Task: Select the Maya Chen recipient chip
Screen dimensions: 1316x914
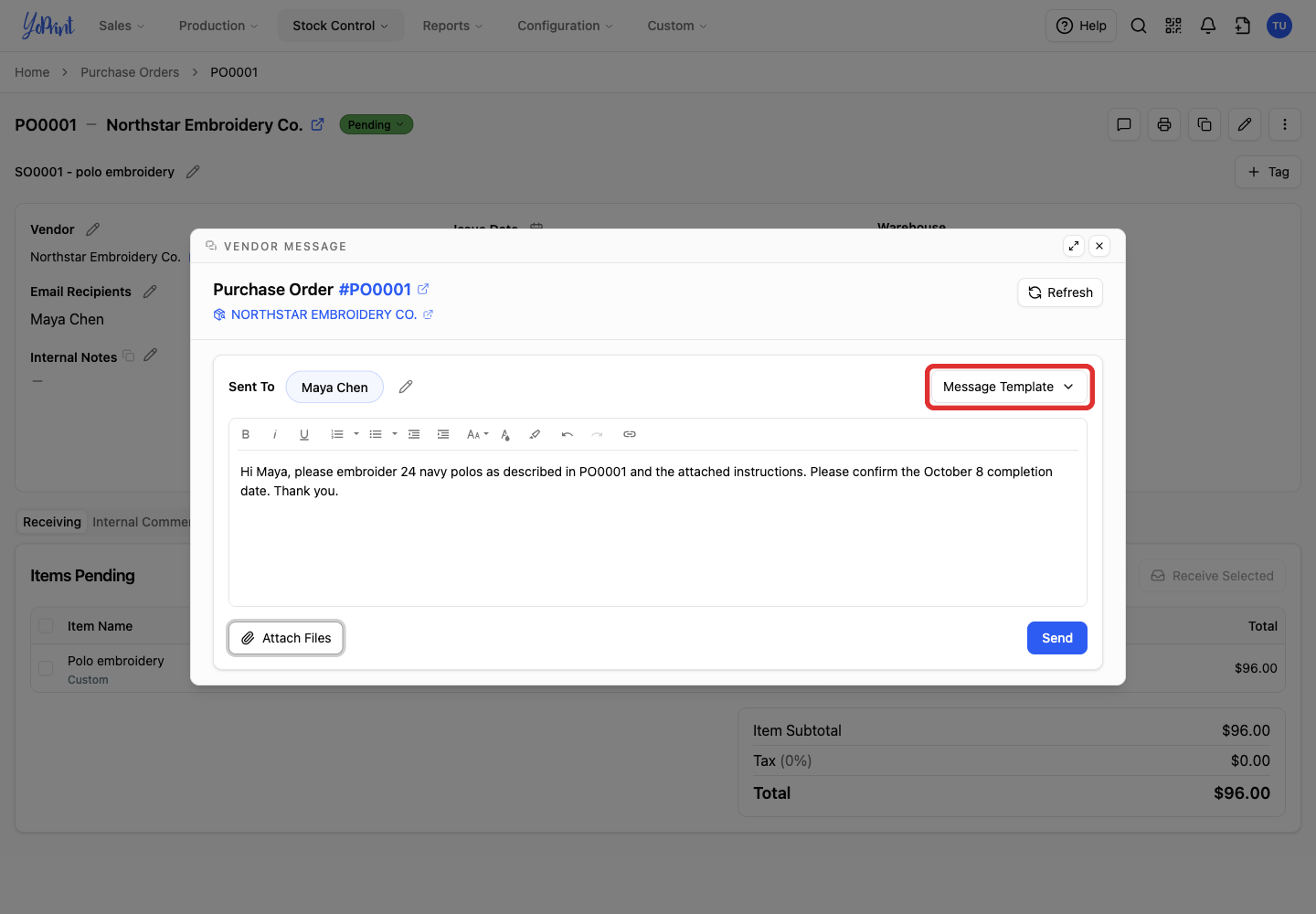Action: pos(334,387)
